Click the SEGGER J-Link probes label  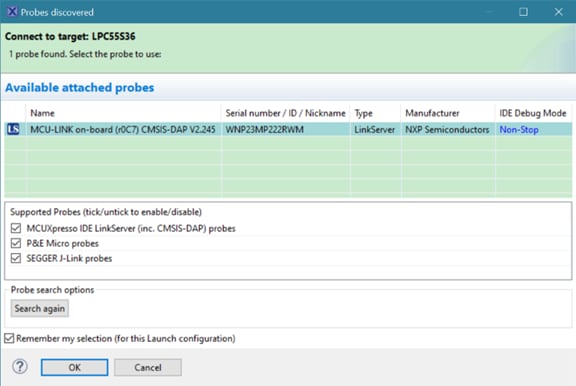69,259
